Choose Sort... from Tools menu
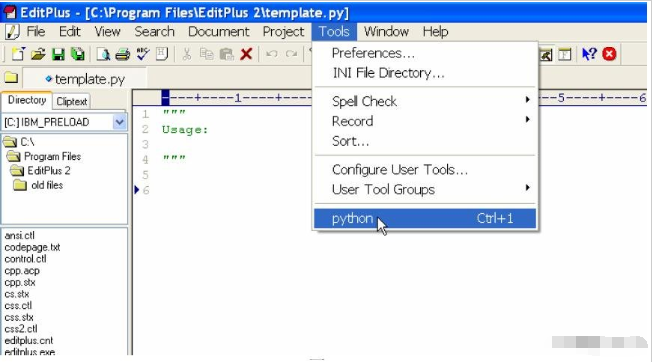The height and width of the screenshot is (362, 652). pos(425,141)
